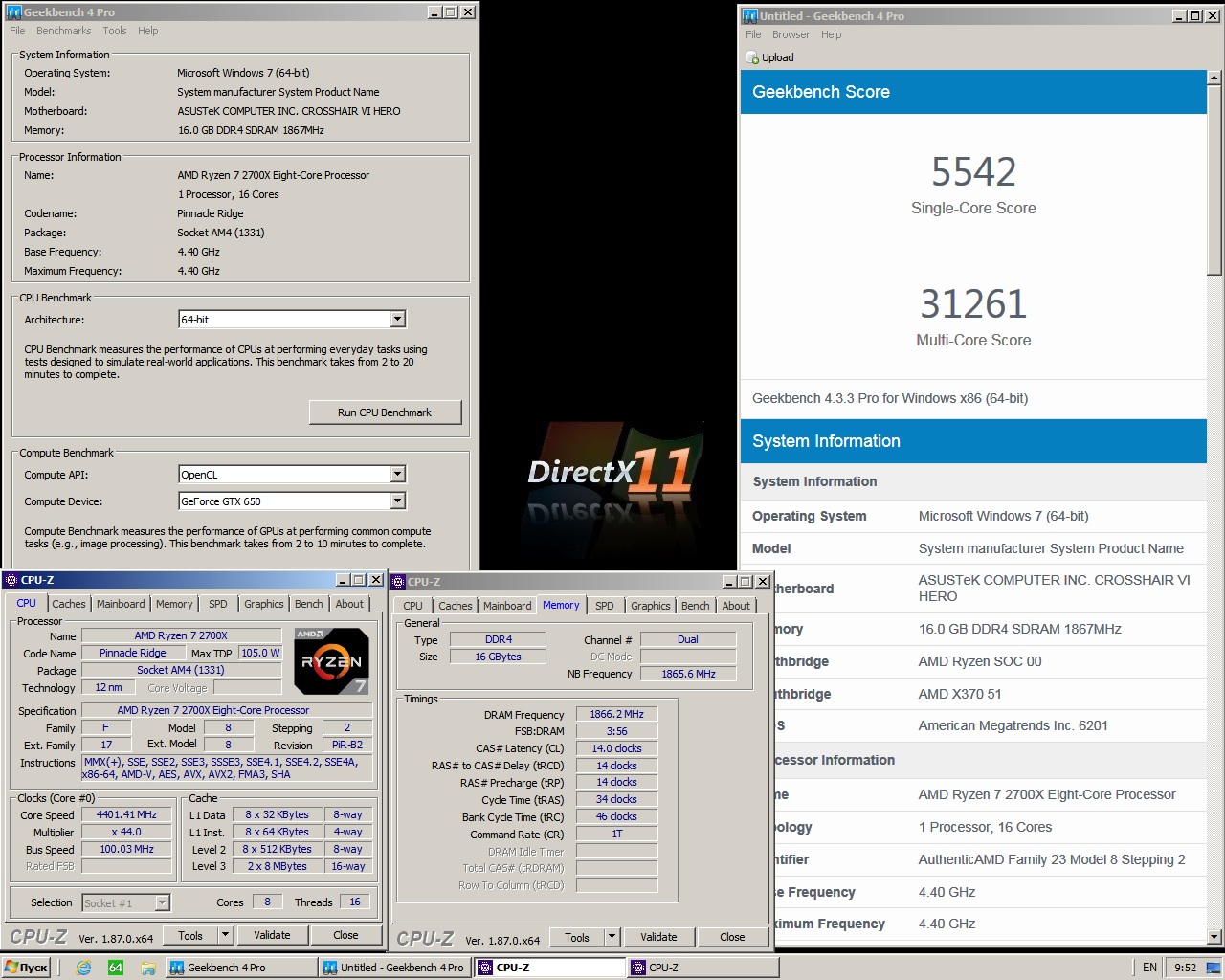
Task: Click Validate in the Memory-tab CPU-Z window
Action: tap(658, 937)
